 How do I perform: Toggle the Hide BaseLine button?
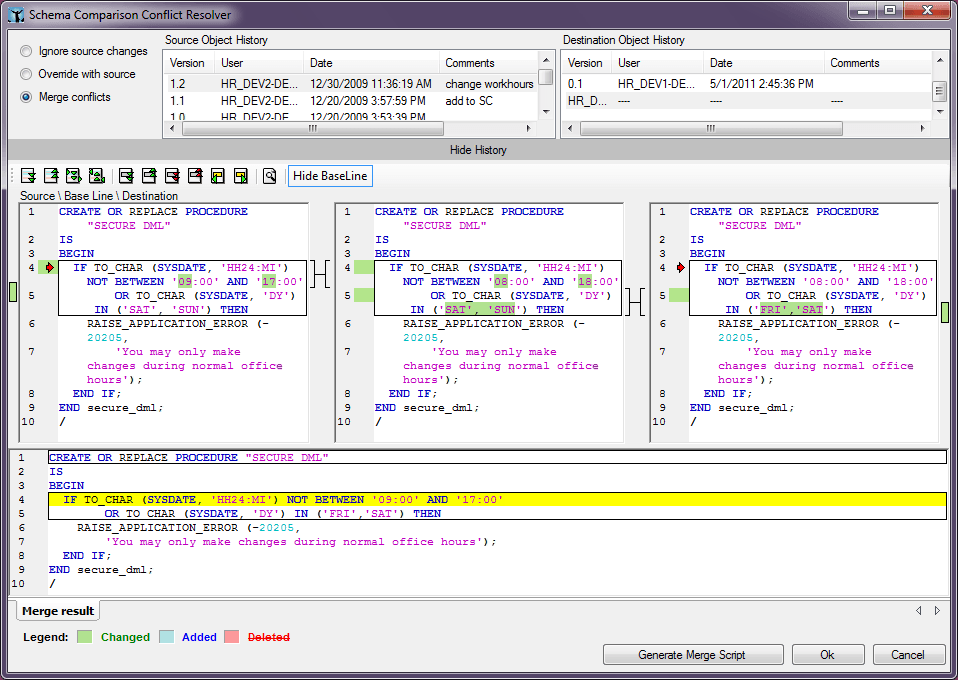(x=330, y=176)
